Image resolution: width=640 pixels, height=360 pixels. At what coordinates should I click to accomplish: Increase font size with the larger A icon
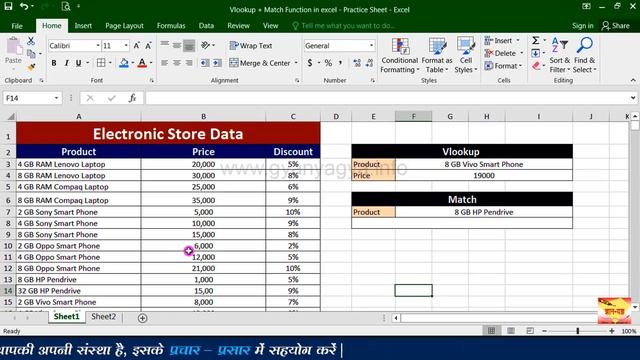137,46
